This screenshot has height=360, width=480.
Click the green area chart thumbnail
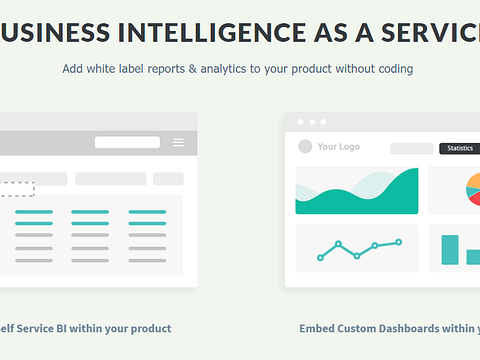357,190
